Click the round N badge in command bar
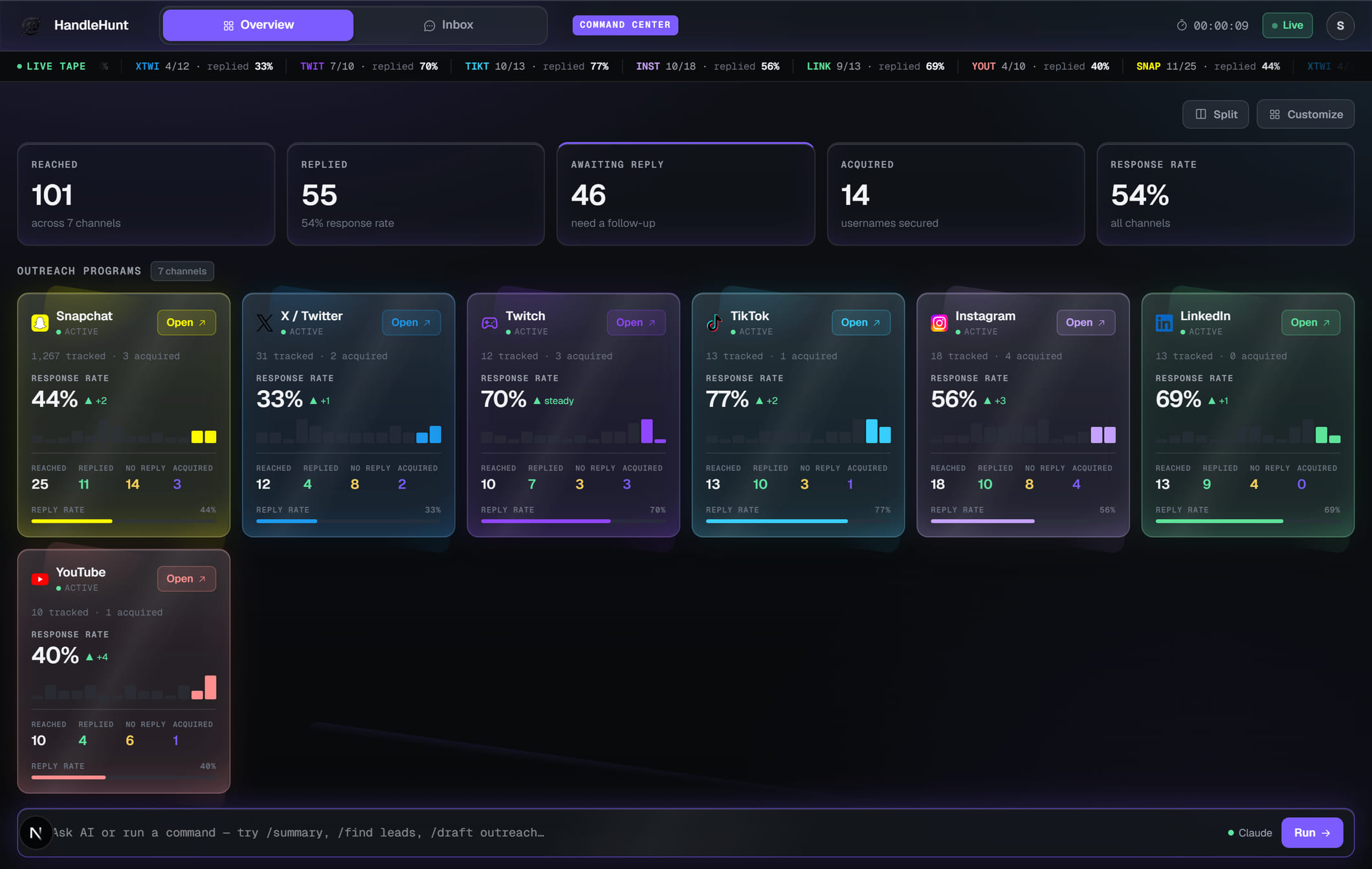 pyautogui.click(x=36, y=833)
